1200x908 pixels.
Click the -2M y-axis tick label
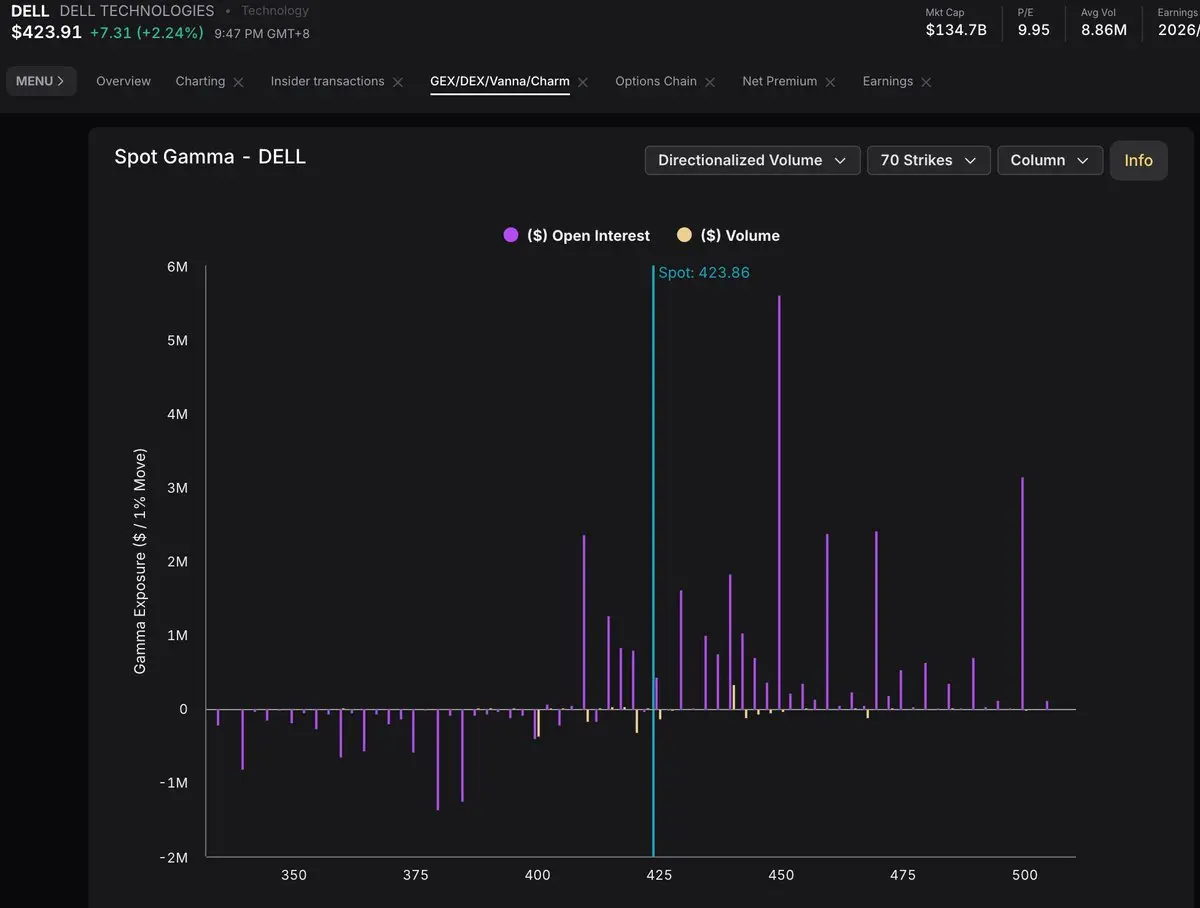pos(174,857)
